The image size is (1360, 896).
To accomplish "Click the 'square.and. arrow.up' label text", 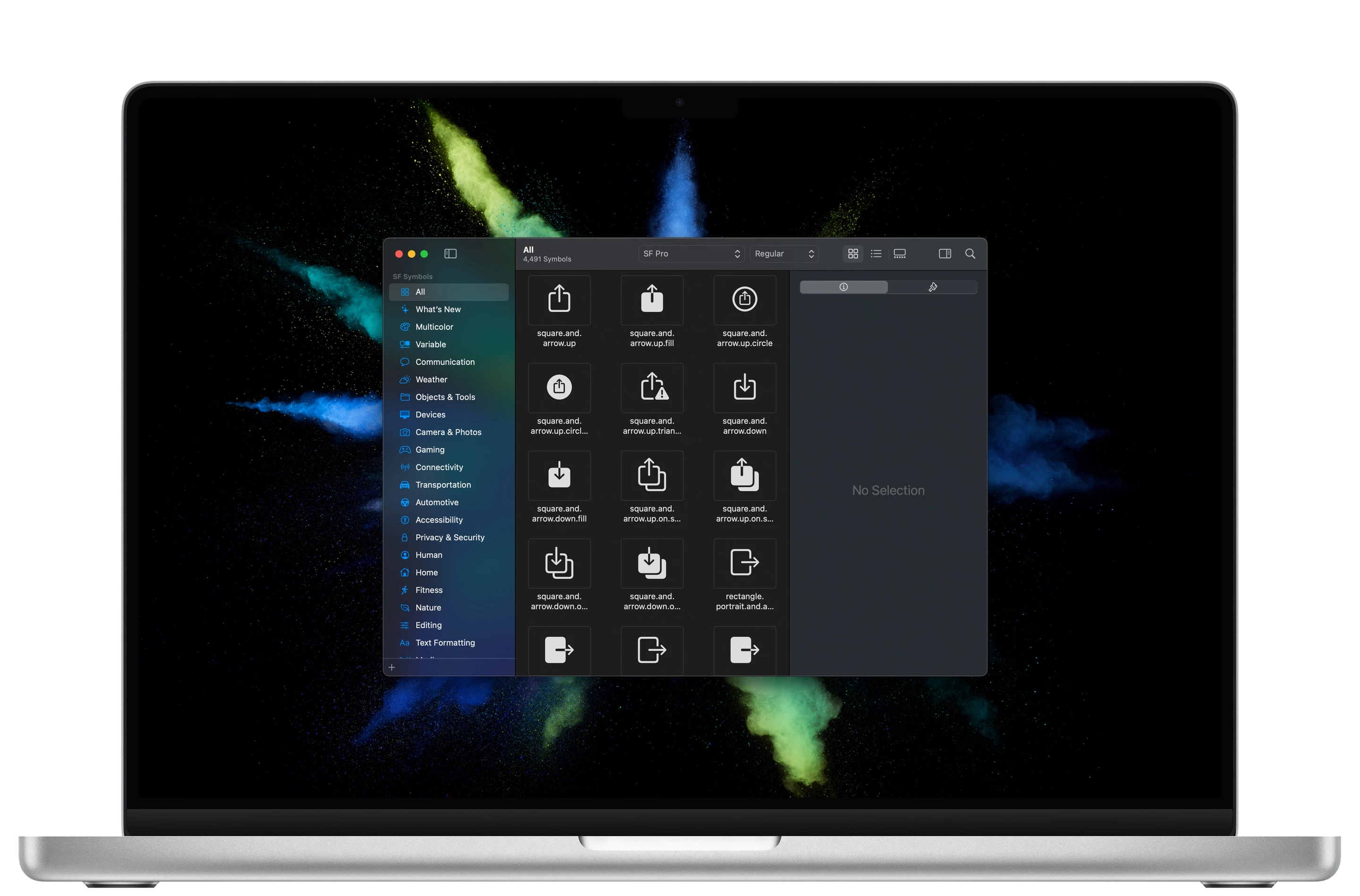I will (559, 338).
